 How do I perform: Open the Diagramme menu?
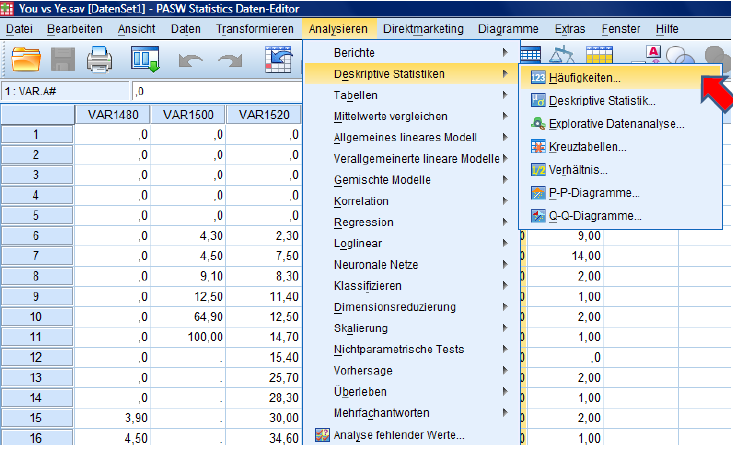tap(508, 29)
